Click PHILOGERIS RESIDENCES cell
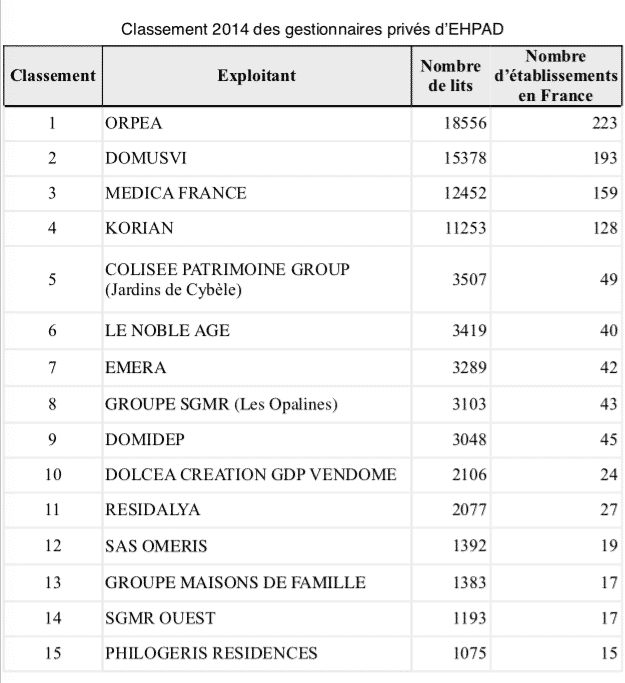The height and width of the screenshot is (683, 625). pos(211,654)
